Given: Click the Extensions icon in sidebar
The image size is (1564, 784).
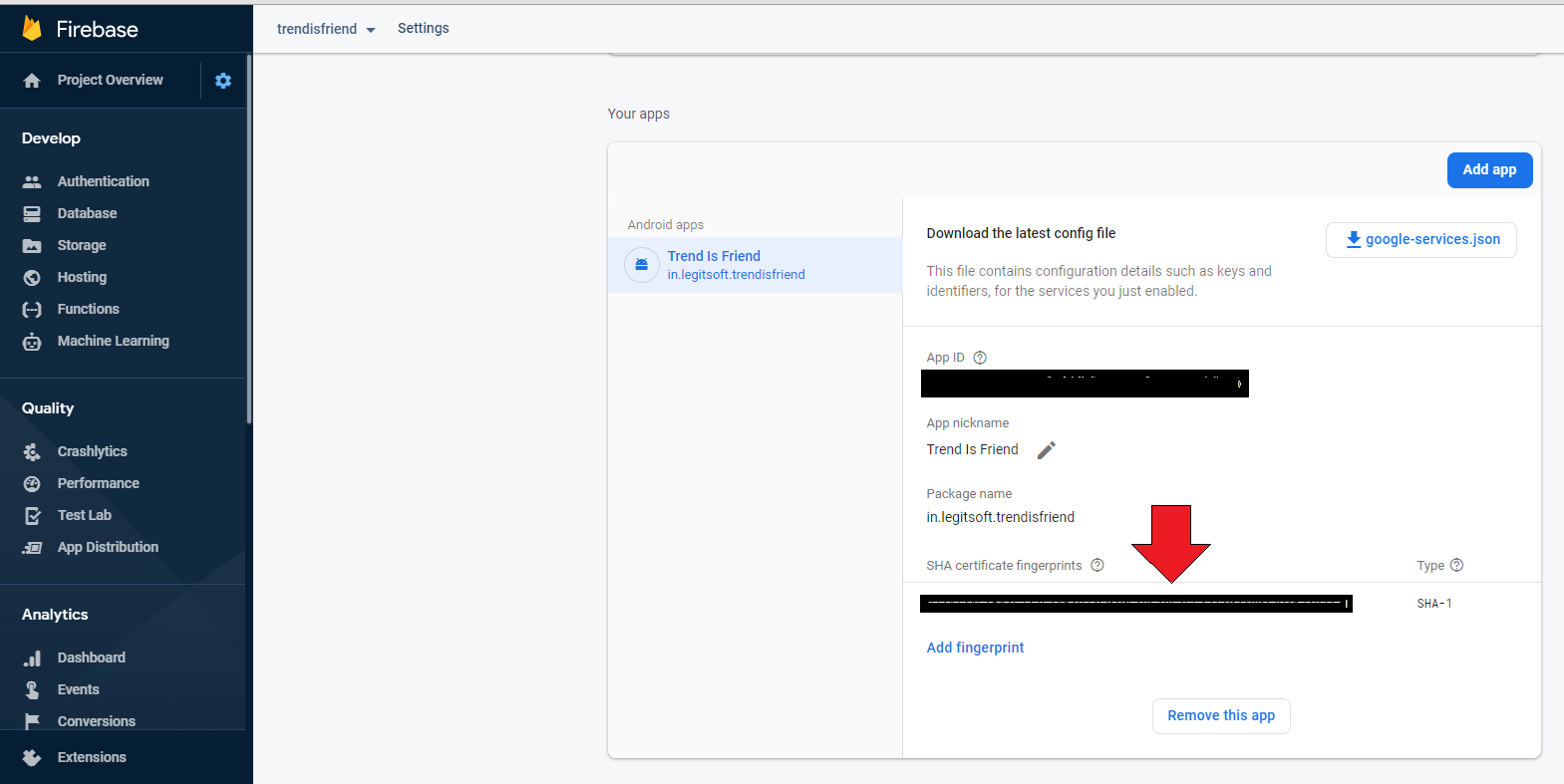Looking at the screenshot, I should point(32,758).
